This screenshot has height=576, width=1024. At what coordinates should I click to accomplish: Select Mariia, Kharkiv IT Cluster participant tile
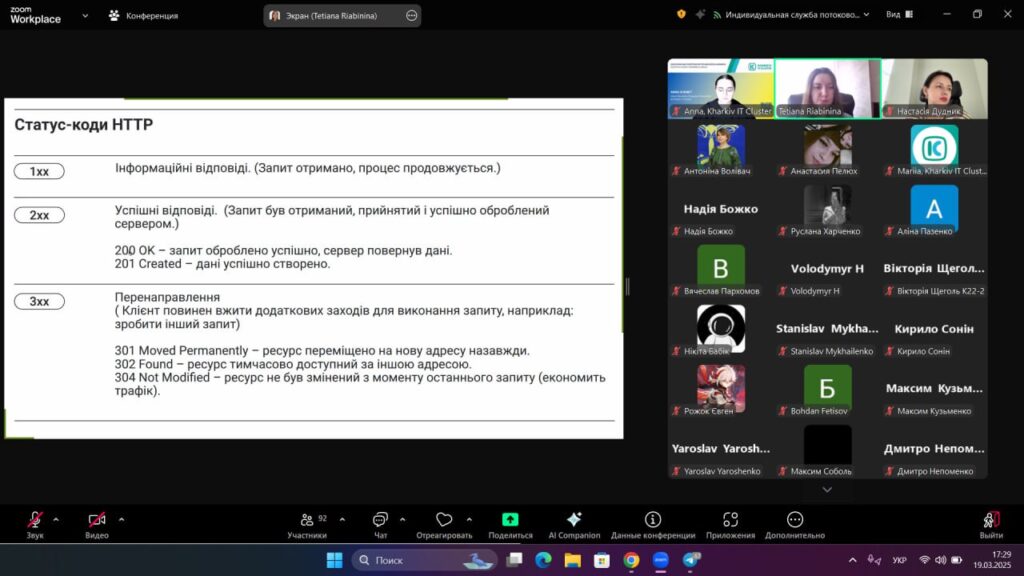pos(935,149)
